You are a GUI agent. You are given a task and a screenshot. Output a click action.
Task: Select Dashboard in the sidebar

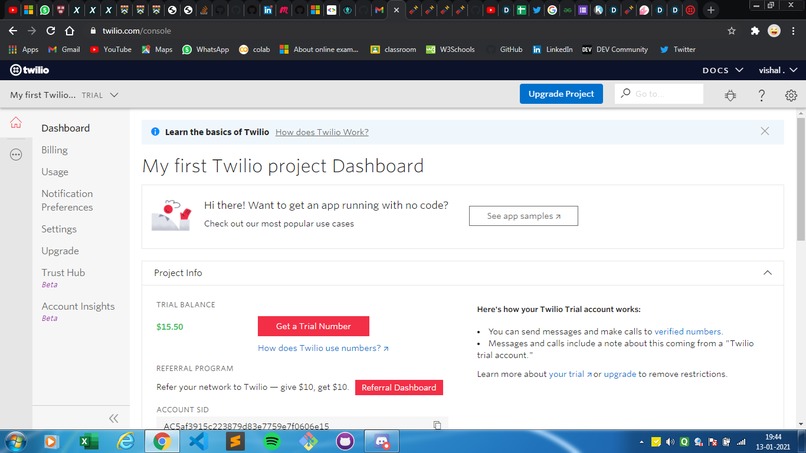[x=65, y=128]
